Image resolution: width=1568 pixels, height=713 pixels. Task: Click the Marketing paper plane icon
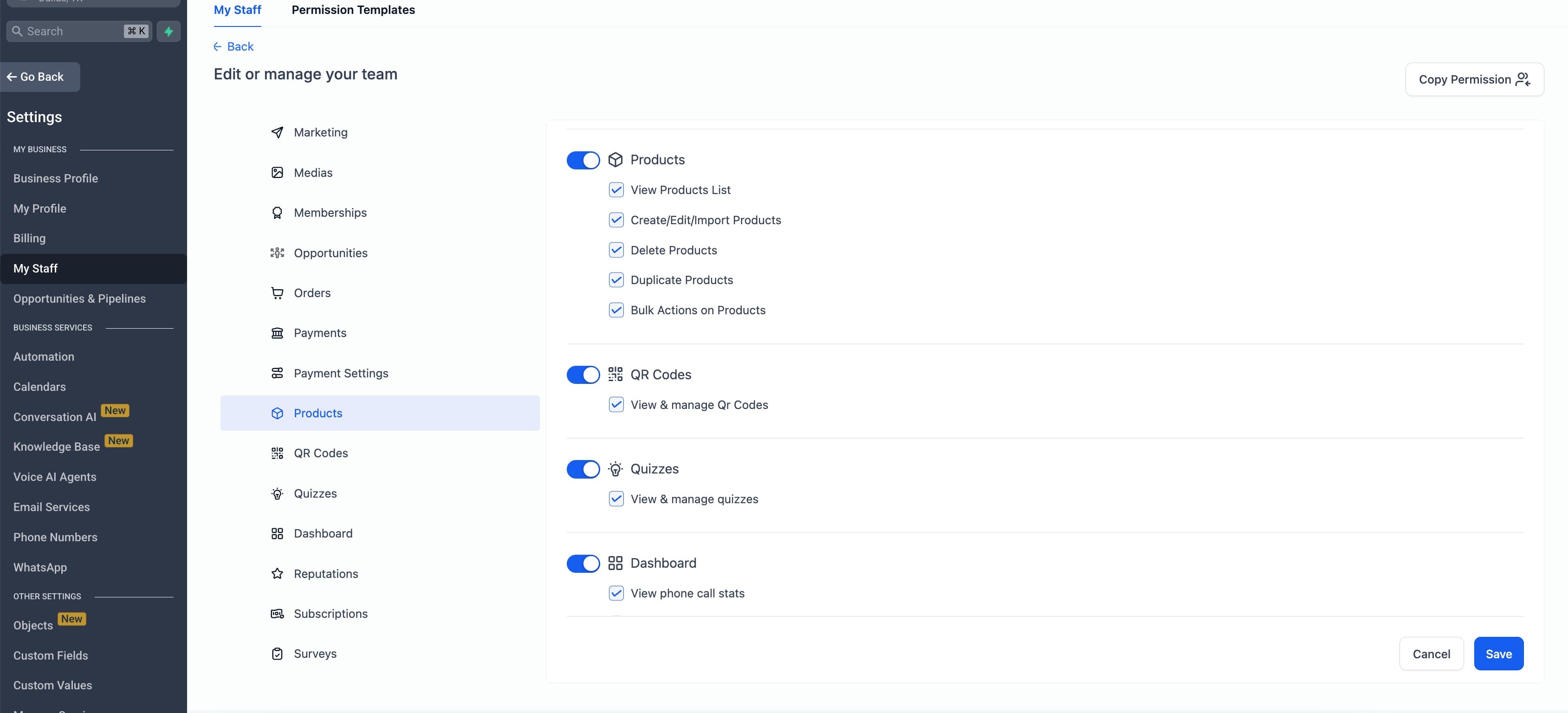277,133
